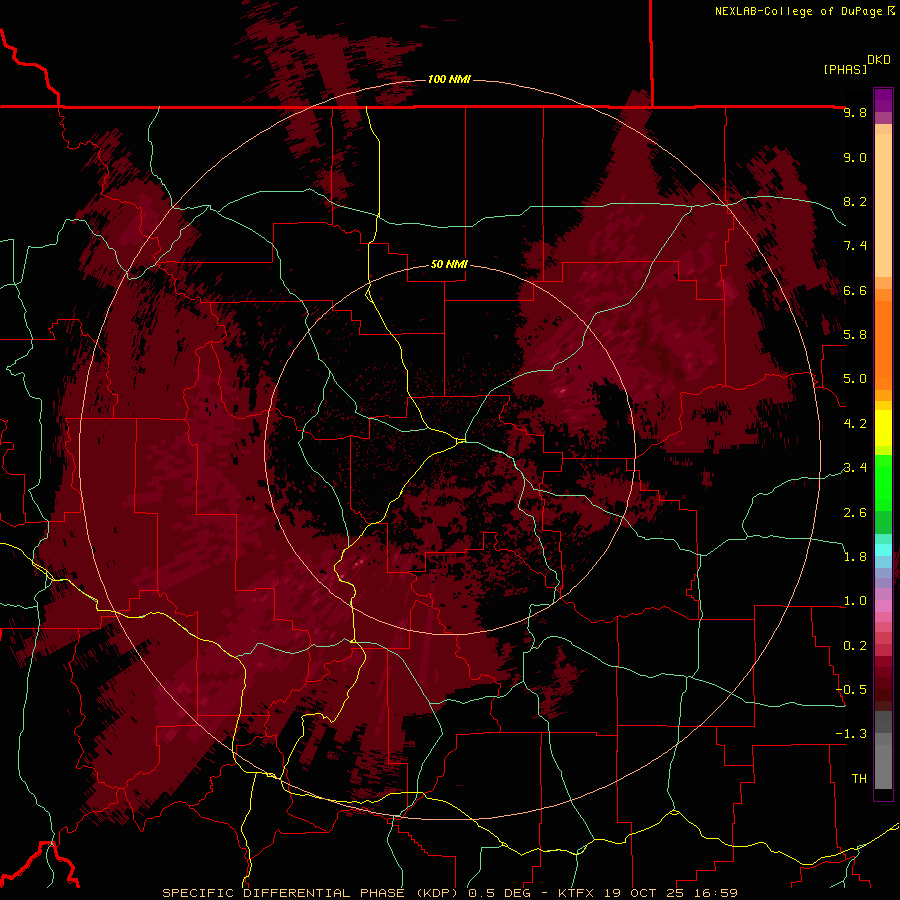Click the 6.6 legend value

pos(855,290)
